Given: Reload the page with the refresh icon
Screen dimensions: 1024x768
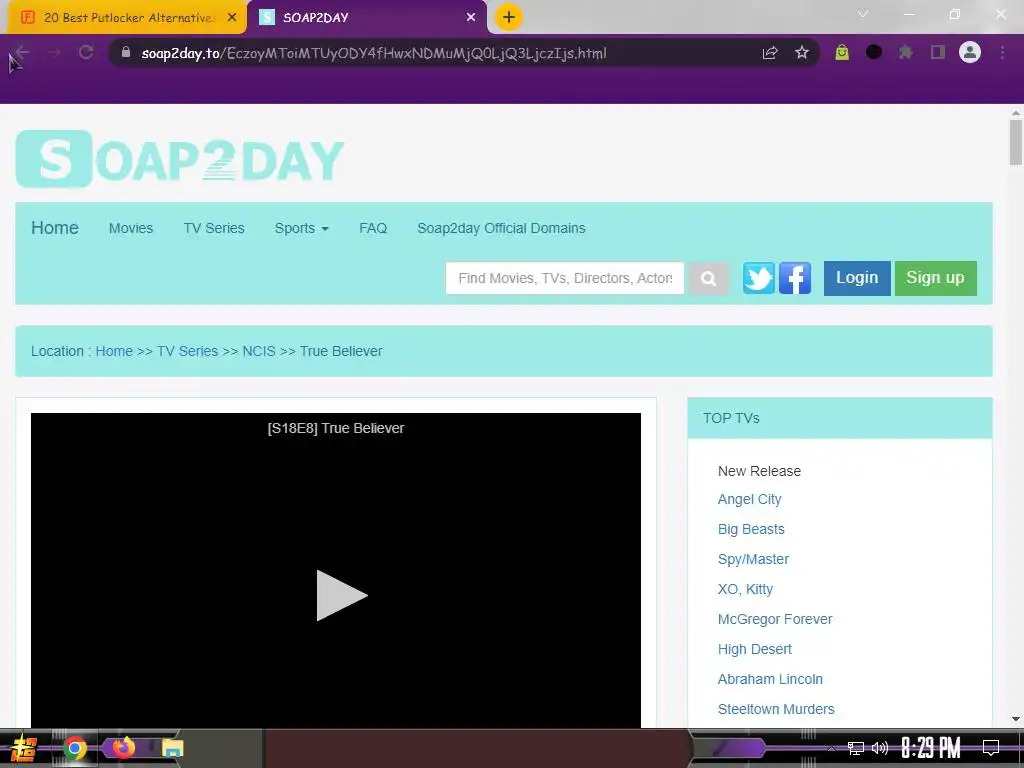Looking at the screenshot, I should point(86,52).
